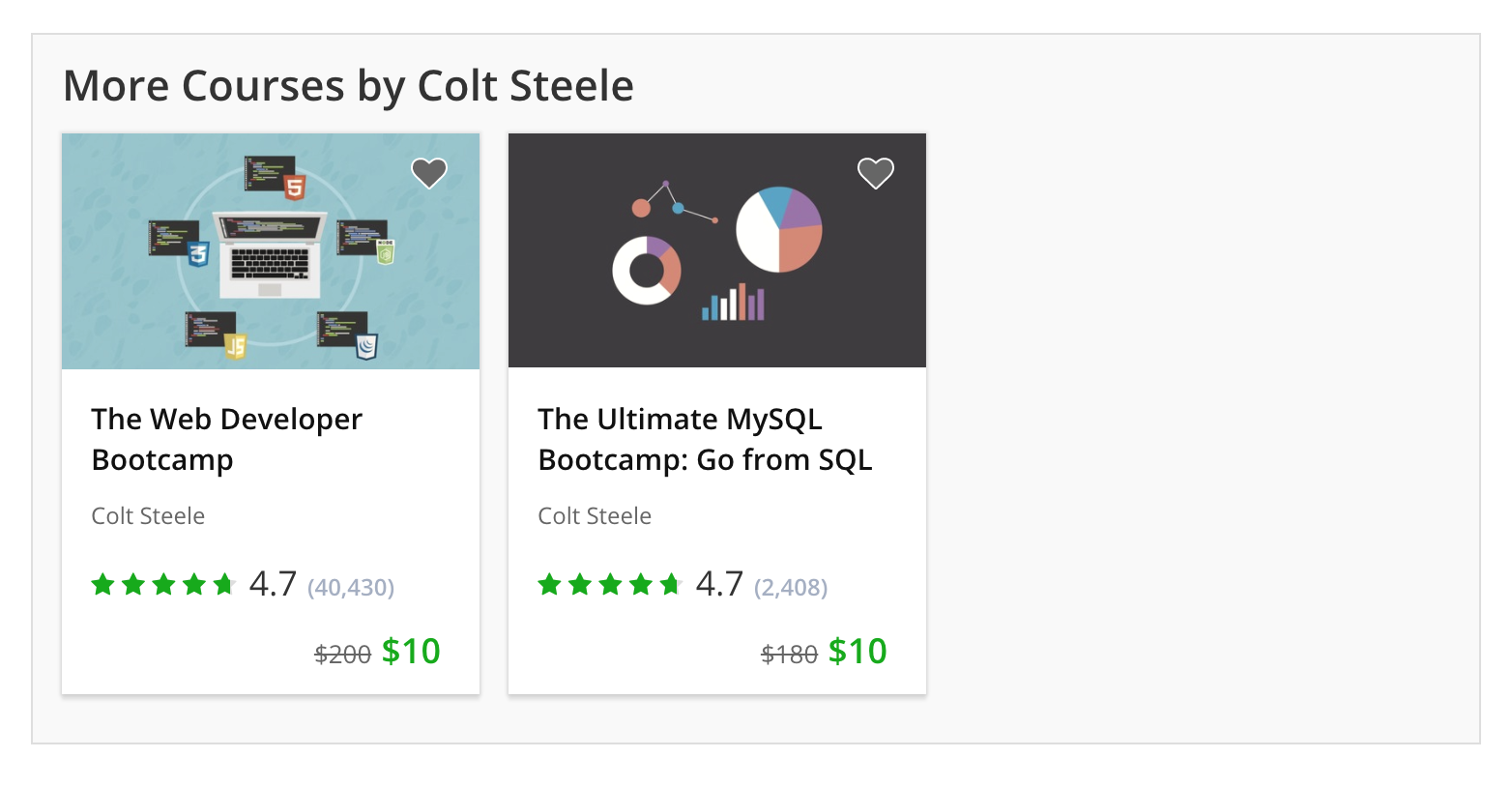
Task: Click the CSS3 badge in bootcamp thumbnail
Action: [x=199, y=254]
